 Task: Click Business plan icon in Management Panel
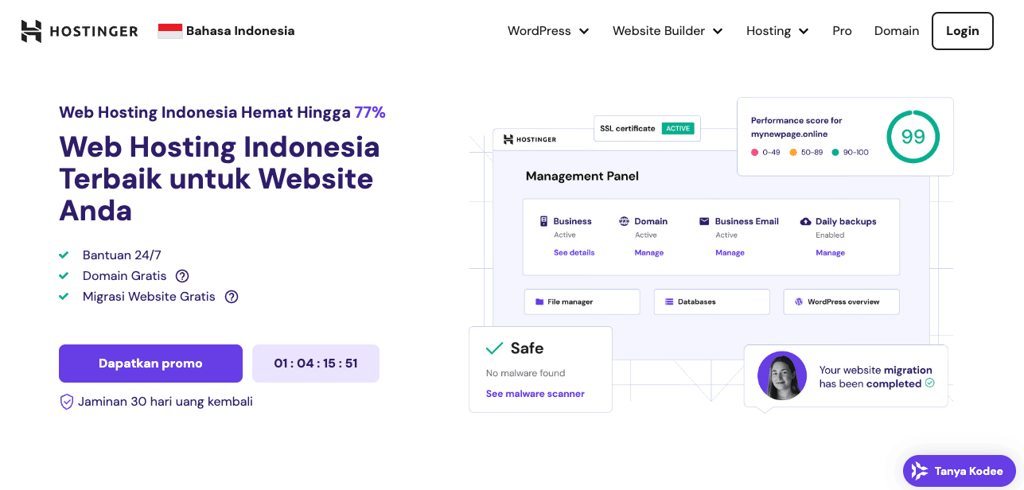tap(543, 221)
